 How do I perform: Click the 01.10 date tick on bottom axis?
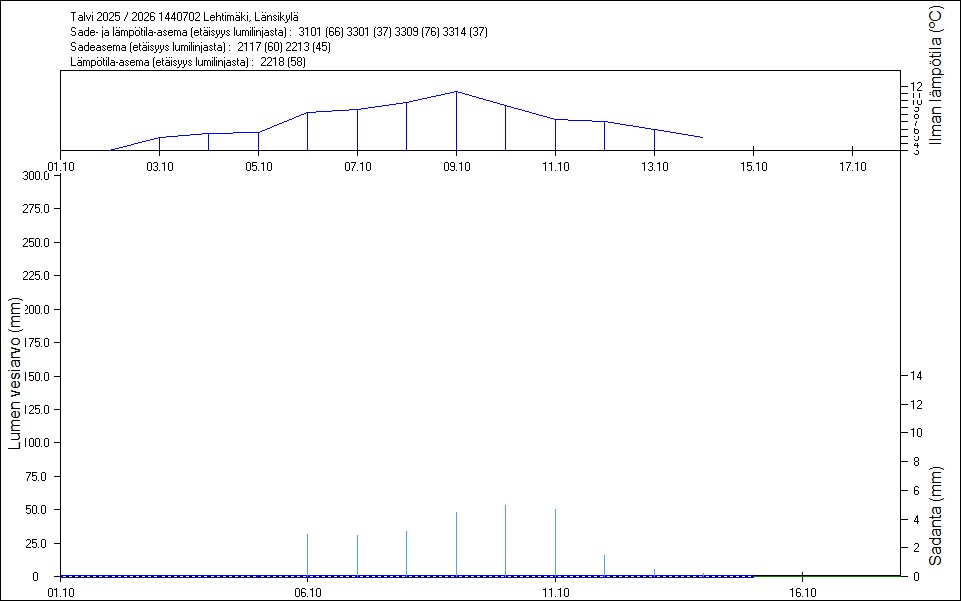click(60, 592)
